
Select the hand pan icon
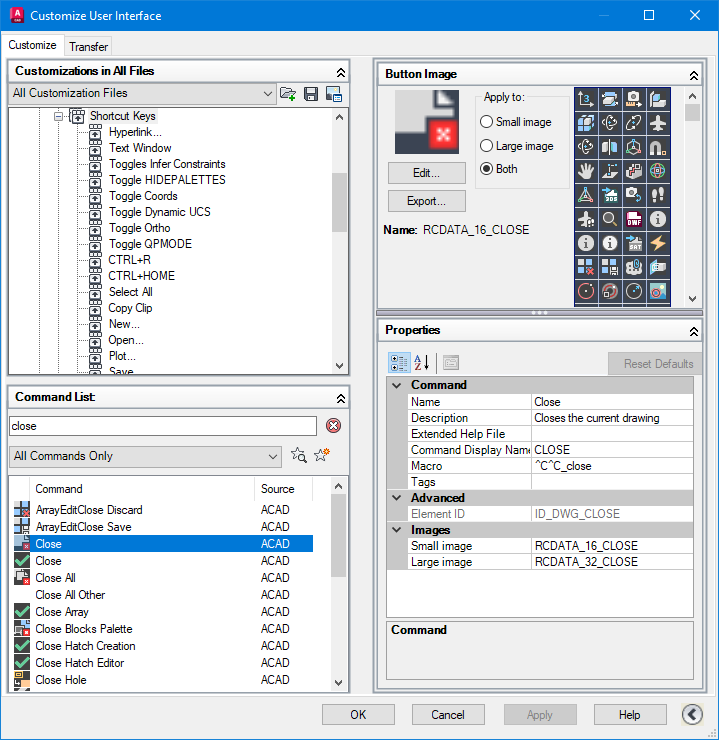point(585,171)
